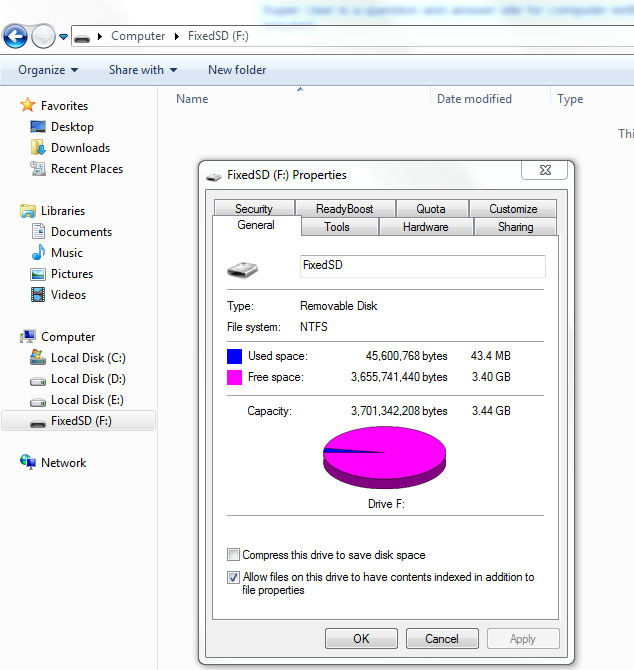Image resolution: width=634 pixels, height=670 pixels.
Task: Click the Recent Places icon
Action: tap(38, 168)
